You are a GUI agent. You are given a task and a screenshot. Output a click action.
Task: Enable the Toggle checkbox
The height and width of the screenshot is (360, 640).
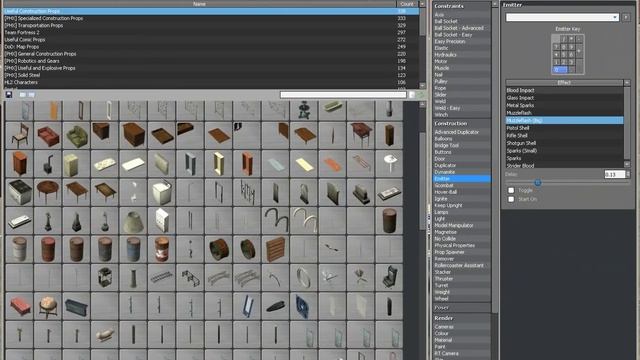point(511,190)
